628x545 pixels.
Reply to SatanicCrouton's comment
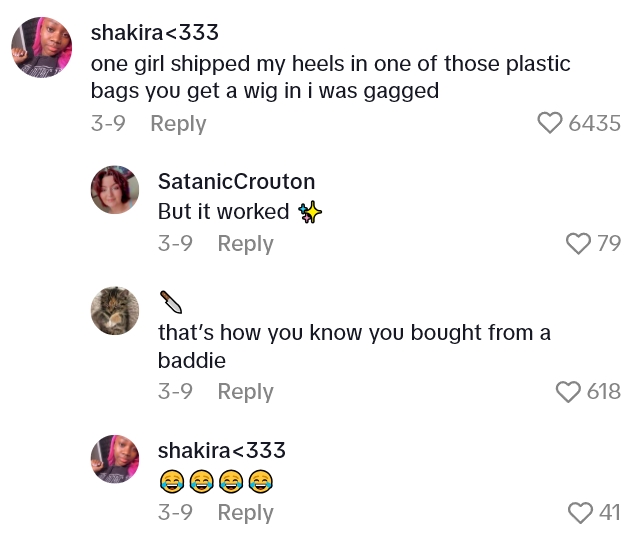point(245,243)
